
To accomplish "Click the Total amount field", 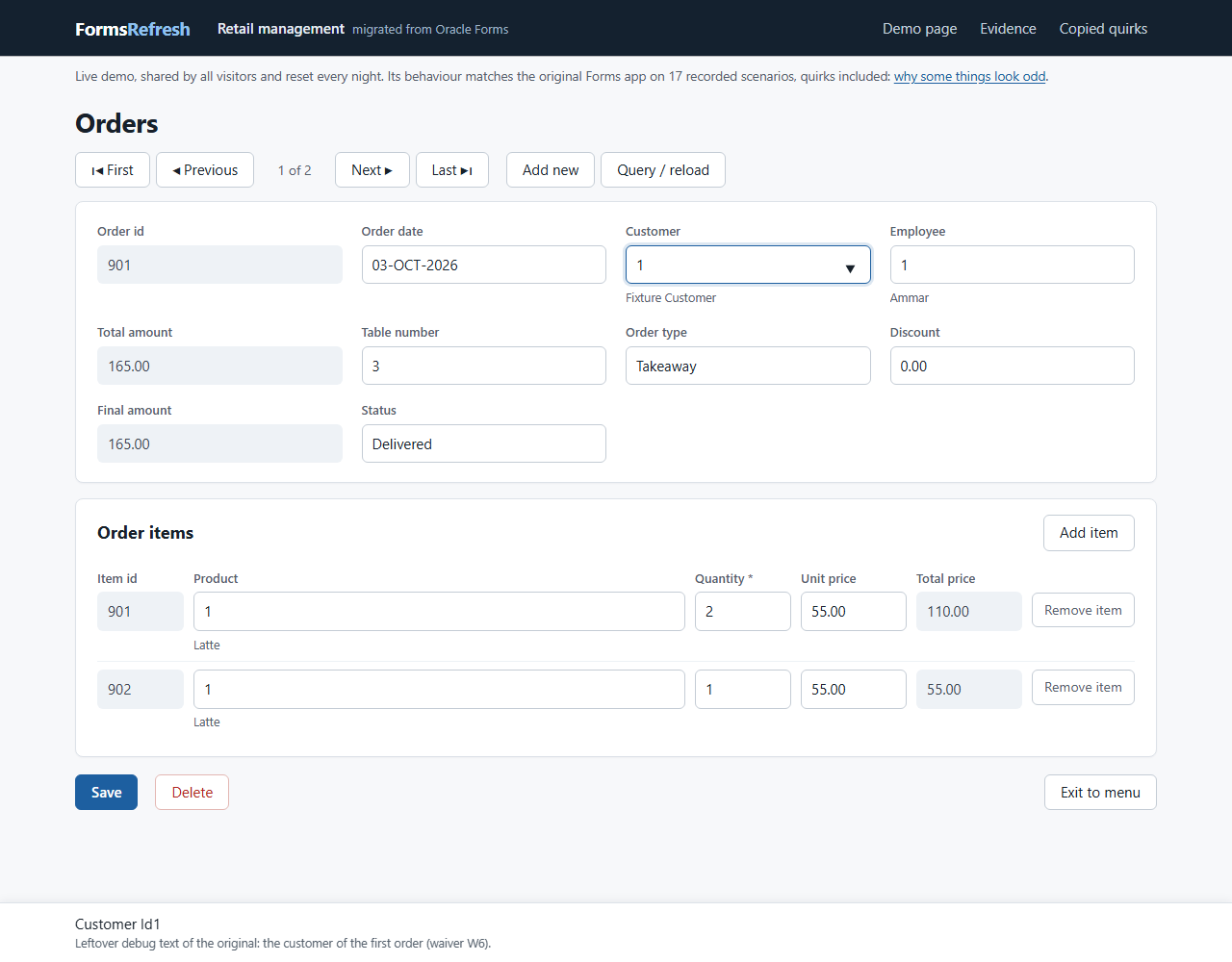I will [219, 366].
